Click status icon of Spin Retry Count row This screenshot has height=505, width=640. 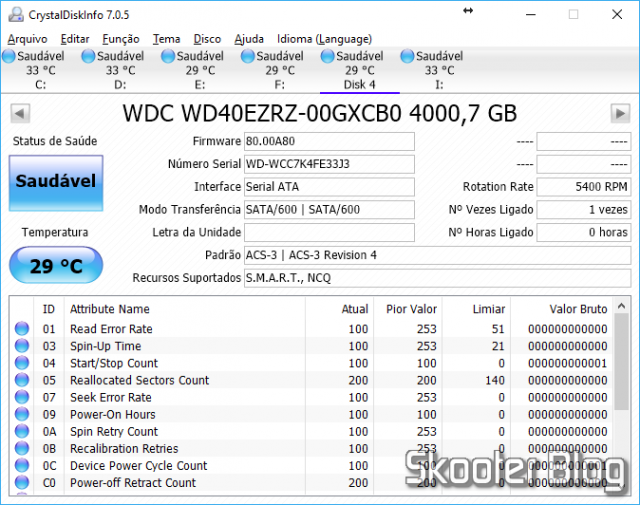pyautogui.click(x=22, y=432)
